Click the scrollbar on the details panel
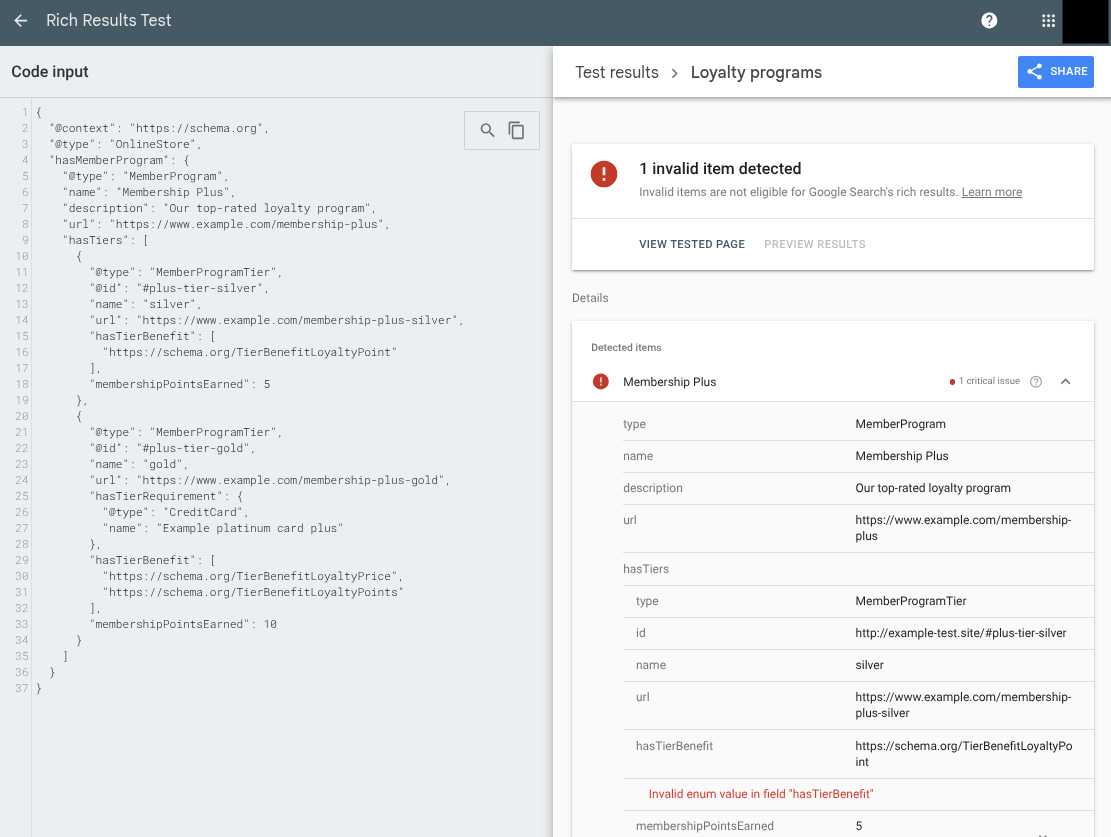This screenshot has height=837, width=1111. coord(1106,450)
